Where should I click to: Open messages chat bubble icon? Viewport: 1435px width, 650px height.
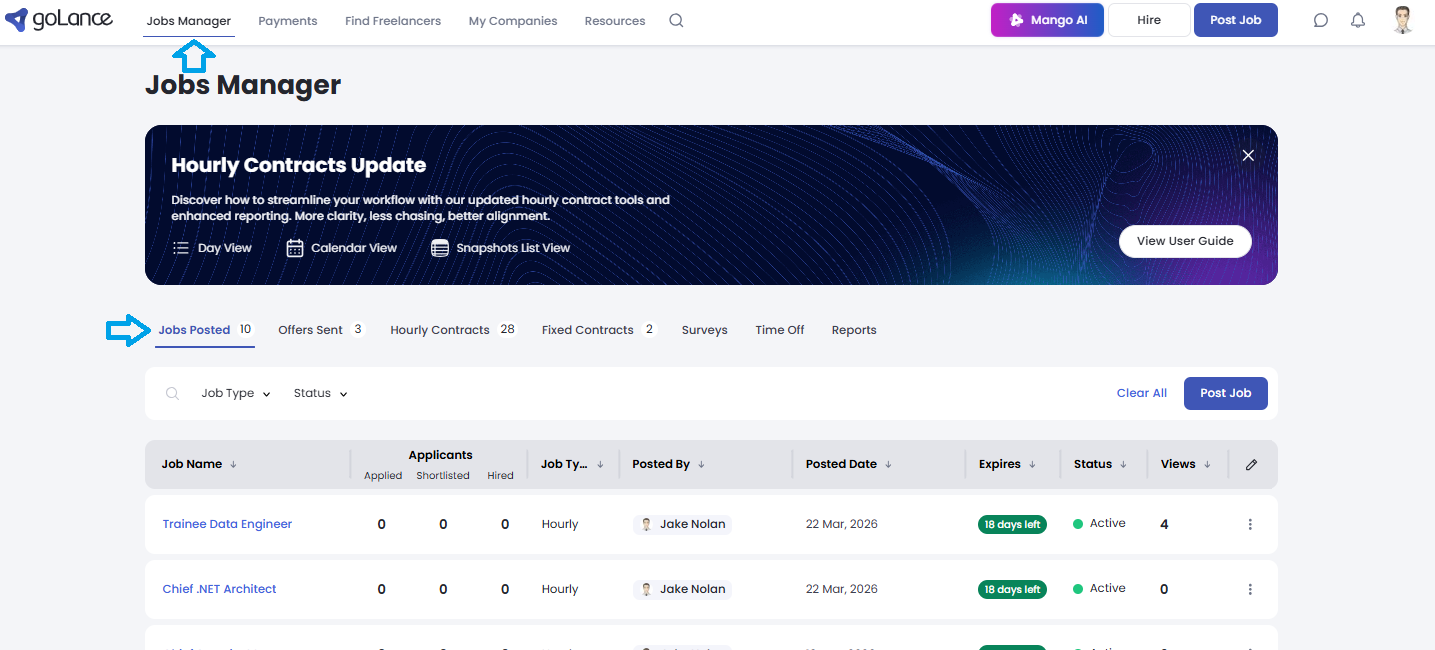pos(1320,21)
